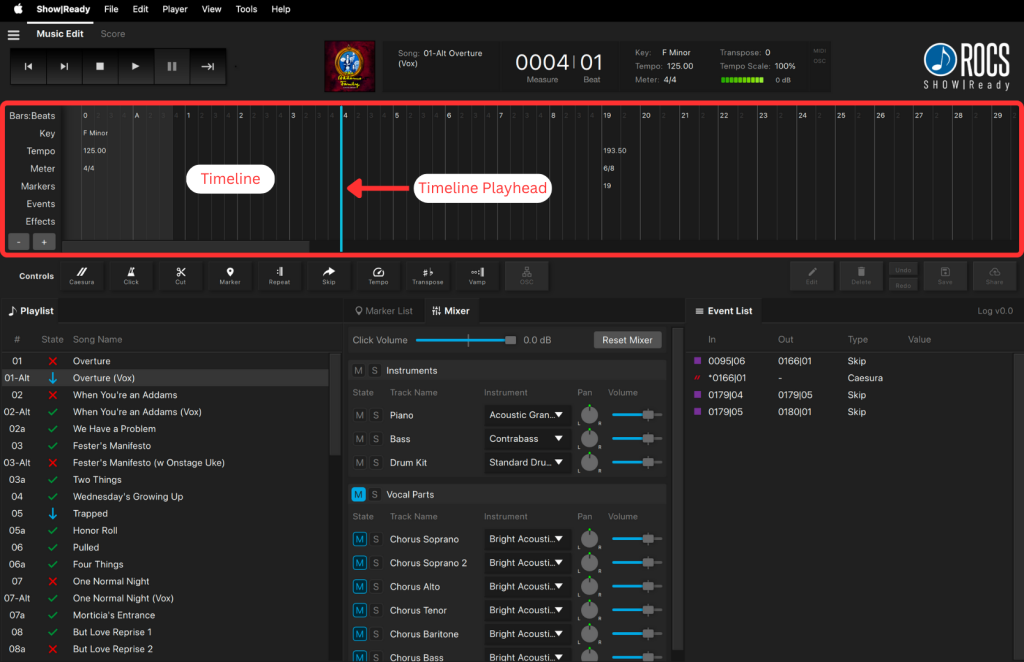The height and width of the screenshot is (662, 1024).
Task: Unmute the Chorus Soprano track
Action: tap(359, 539)
